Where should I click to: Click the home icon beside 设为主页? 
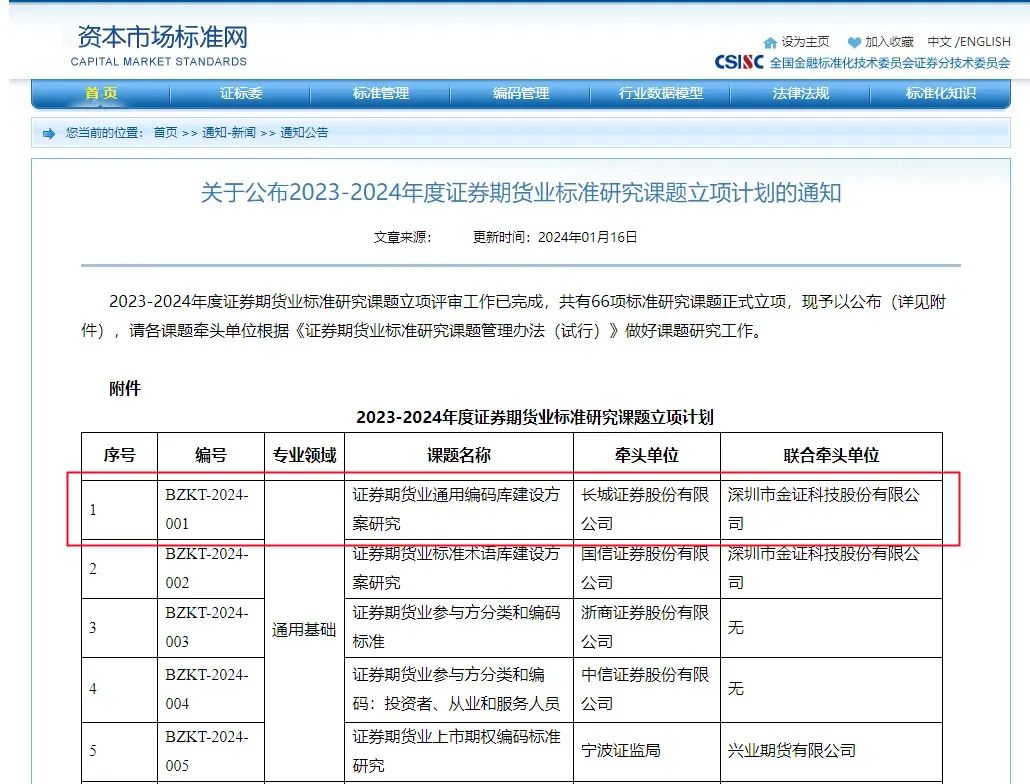(x=770, y=43)
